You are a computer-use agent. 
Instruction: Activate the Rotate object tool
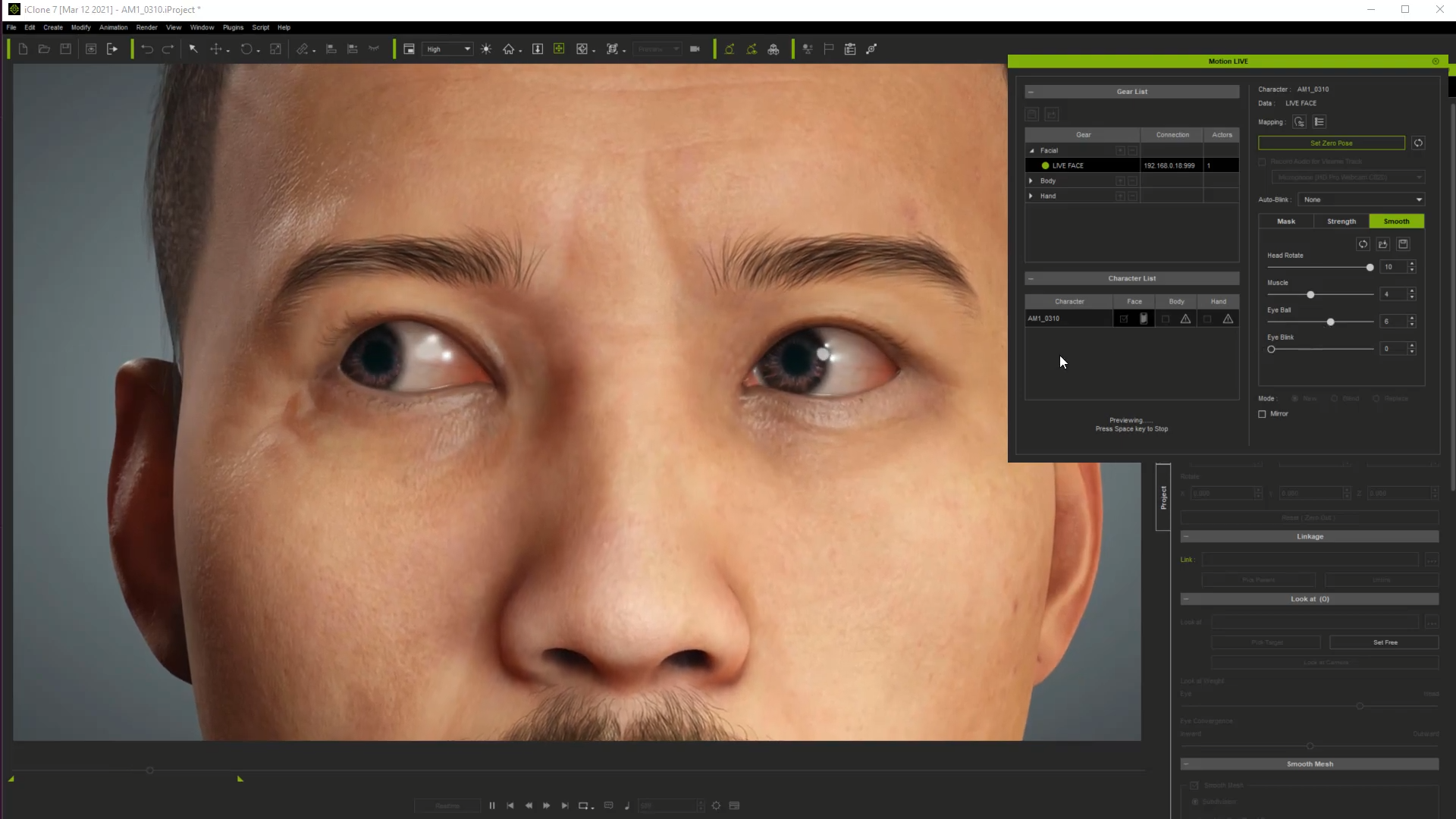pyautogui.click(x=246, y=49)
